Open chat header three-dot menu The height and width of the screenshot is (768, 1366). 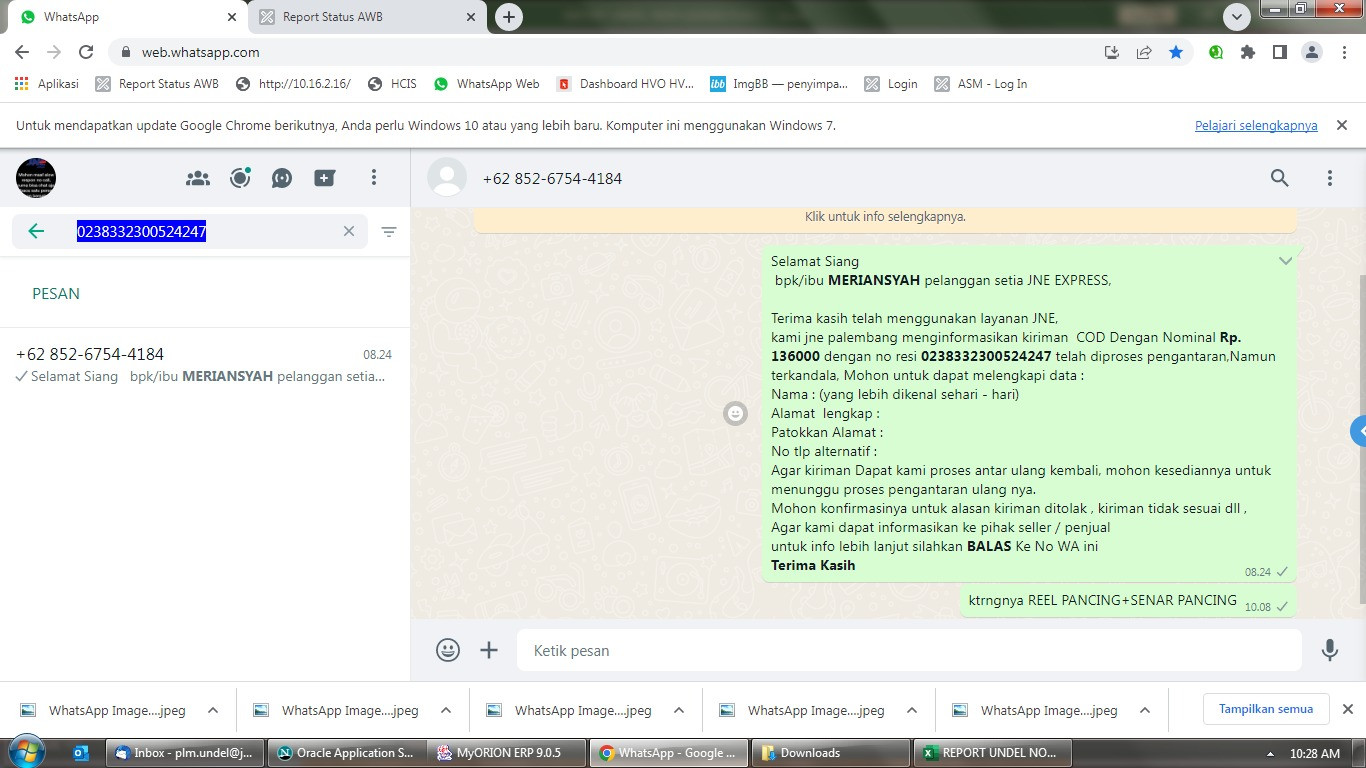[x=1330, y=178]
